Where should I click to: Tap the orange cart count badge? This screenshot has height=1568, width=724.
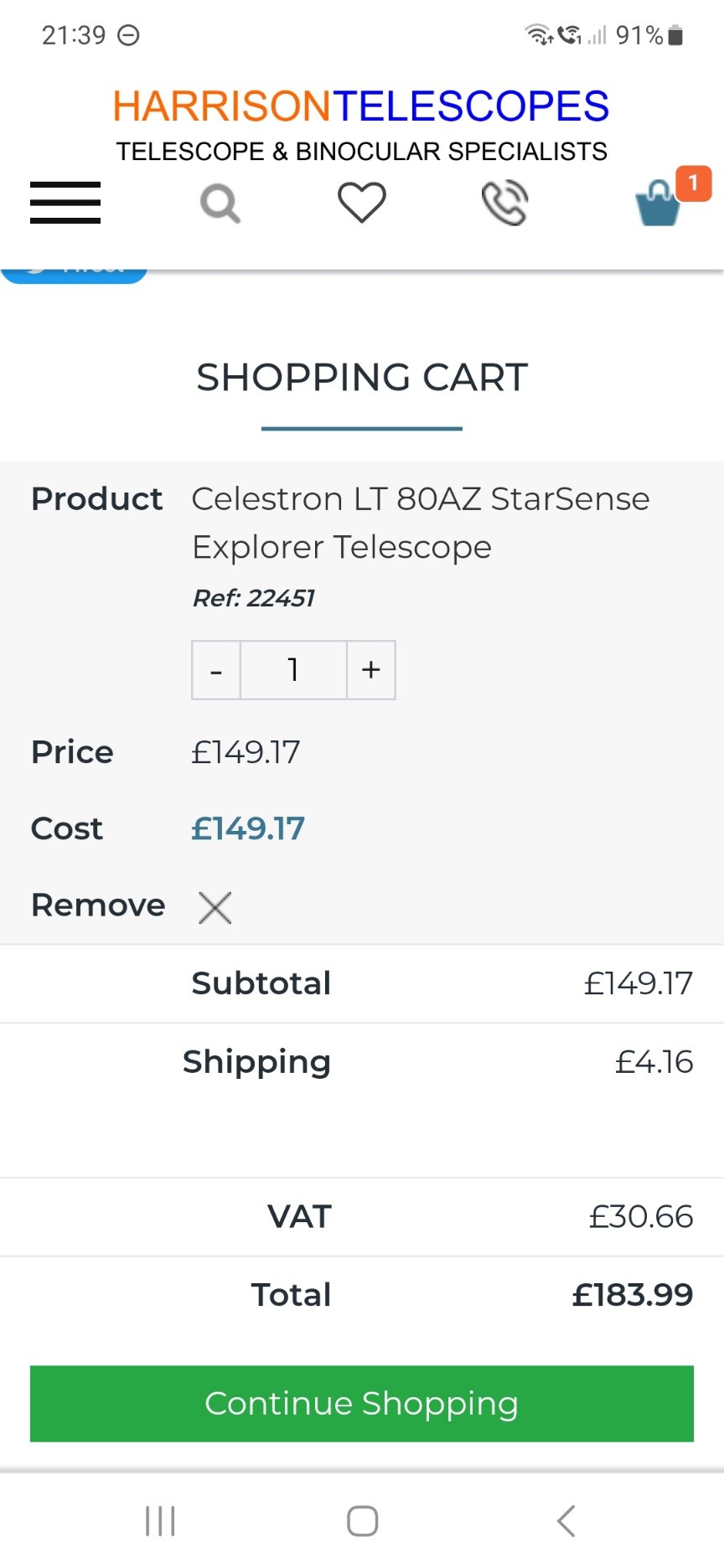click(x=693, y=183)
